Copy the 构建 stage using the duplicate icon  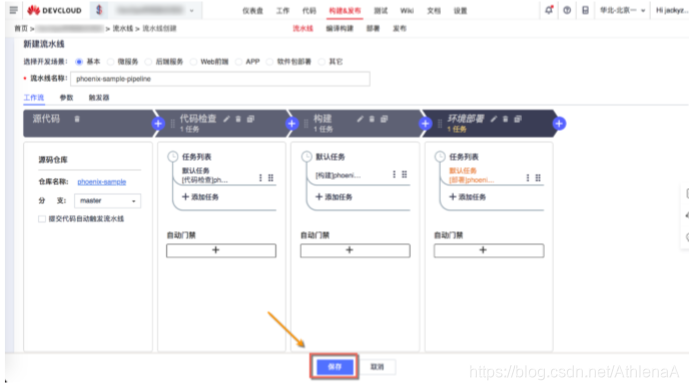click(x=384, y=119)
